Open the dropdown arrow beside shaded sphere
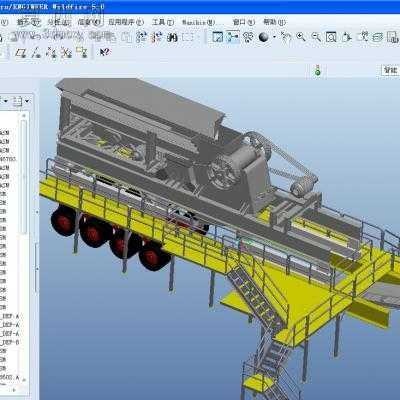This screenshot has height=400, width=400. [x=274, y=37]
